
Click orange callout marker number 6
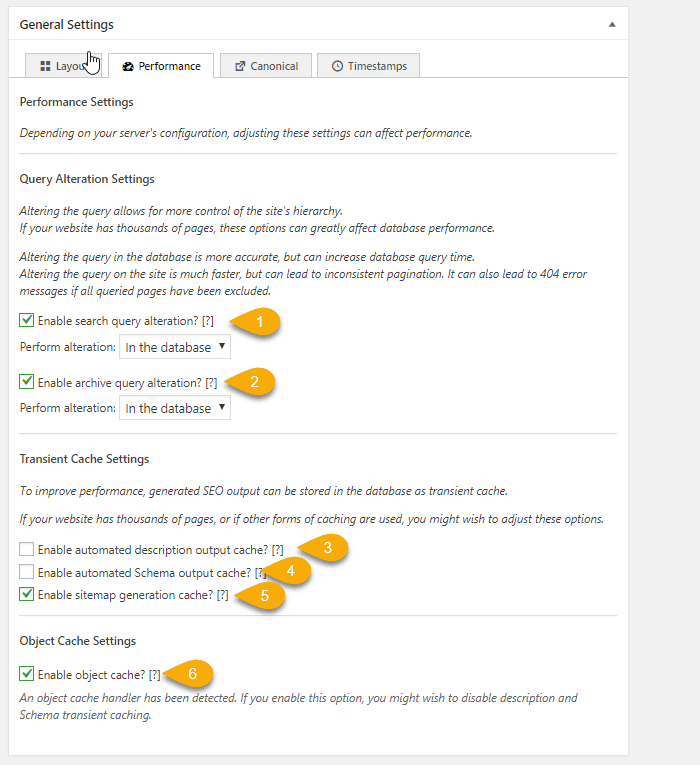pos(192,673)
